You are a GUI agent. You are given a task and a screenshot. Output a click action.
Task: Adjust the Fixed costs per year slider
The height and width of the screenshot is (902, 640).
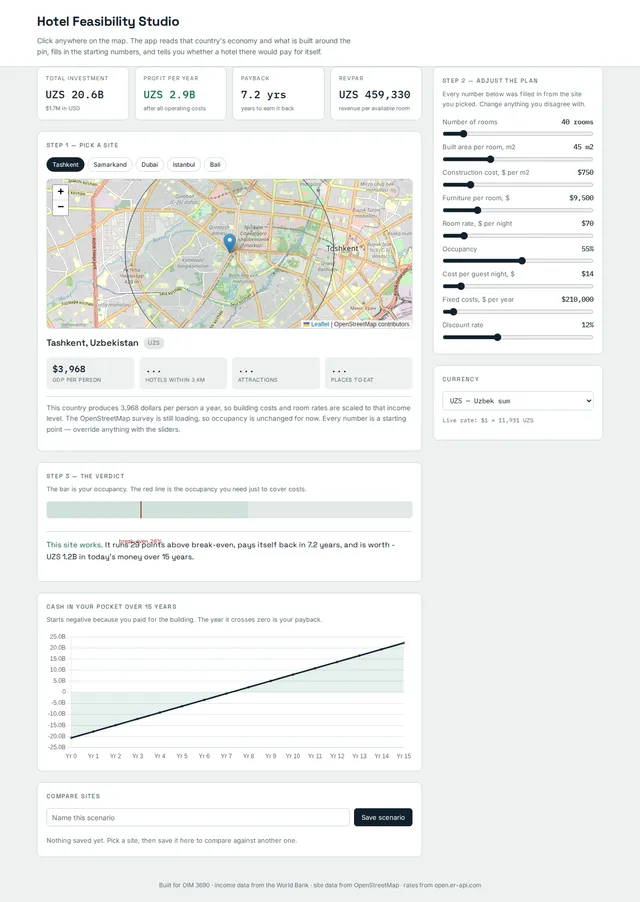(x=518, y=312)
